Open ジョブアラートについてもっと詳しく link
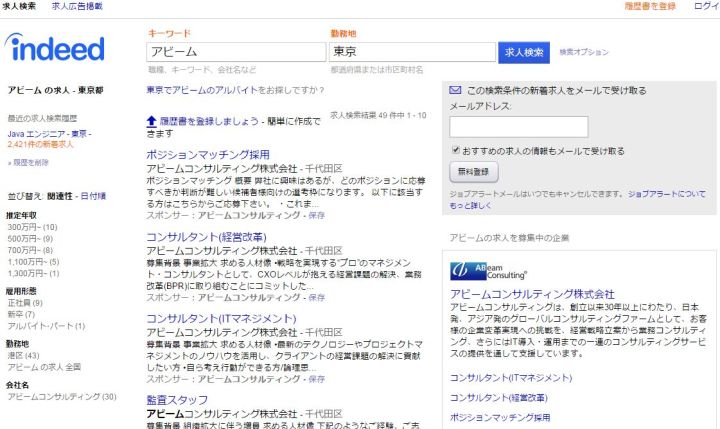Image resolution: width=720 pixels, height=429 pixels. [x=666, y=194]
